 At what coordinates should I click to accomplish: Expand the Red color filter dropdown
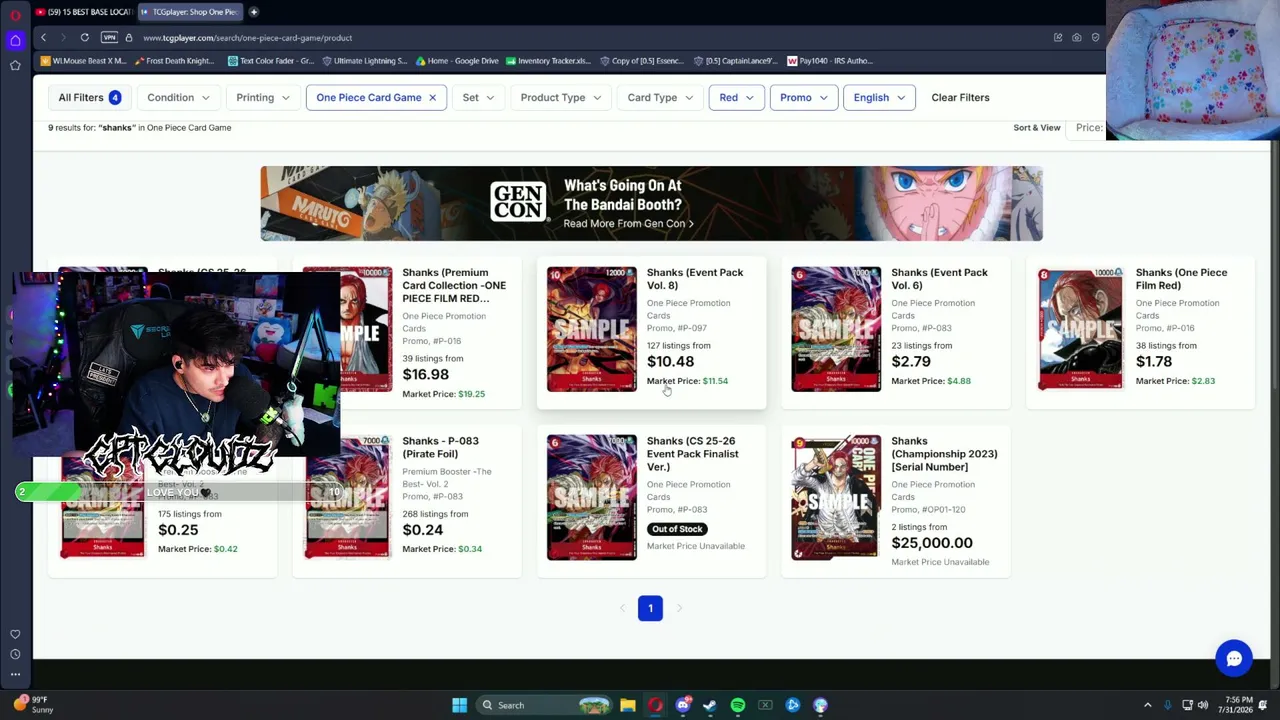click(736, 98)
